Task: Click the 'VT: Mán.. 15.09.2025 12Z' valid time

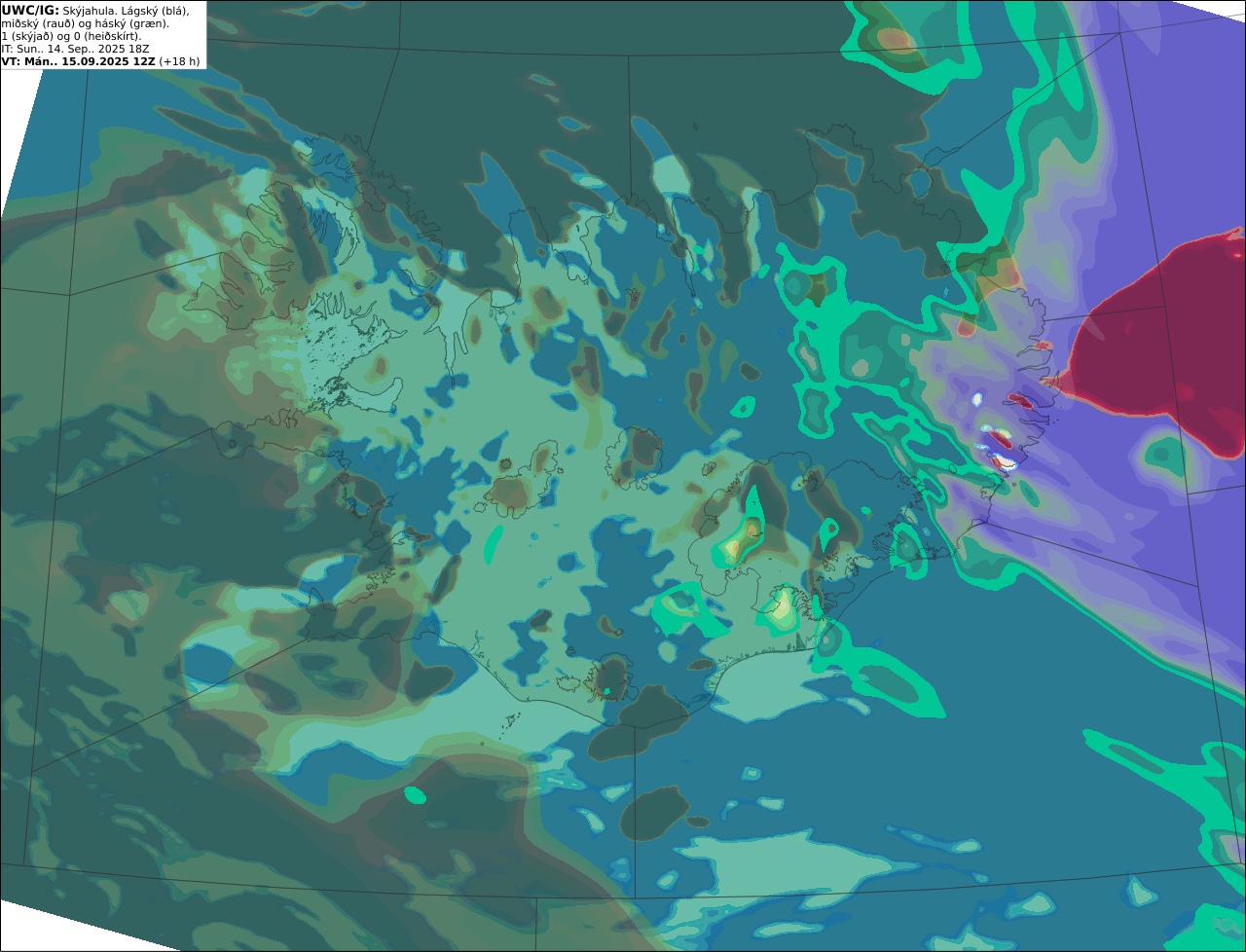Action: (x=78, y=61)
